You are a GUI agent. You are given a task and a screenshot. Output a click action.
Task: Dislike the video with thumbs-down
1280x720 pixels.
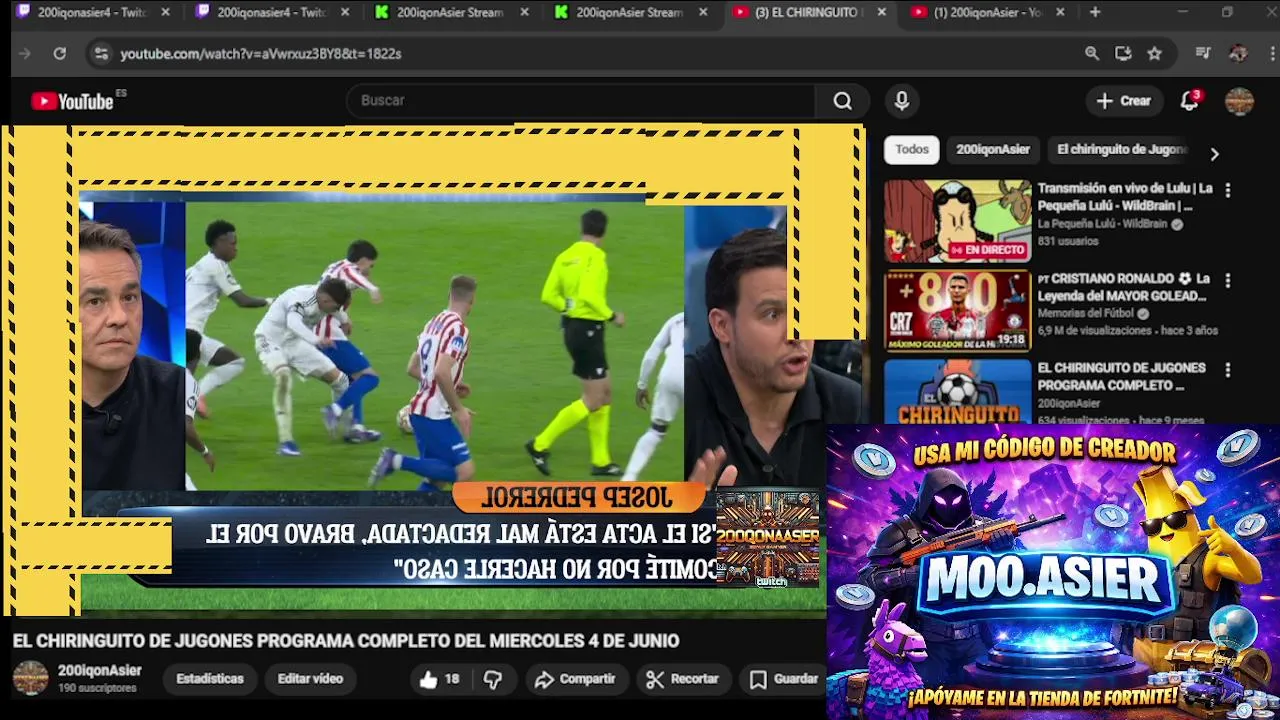coord(493,679)
